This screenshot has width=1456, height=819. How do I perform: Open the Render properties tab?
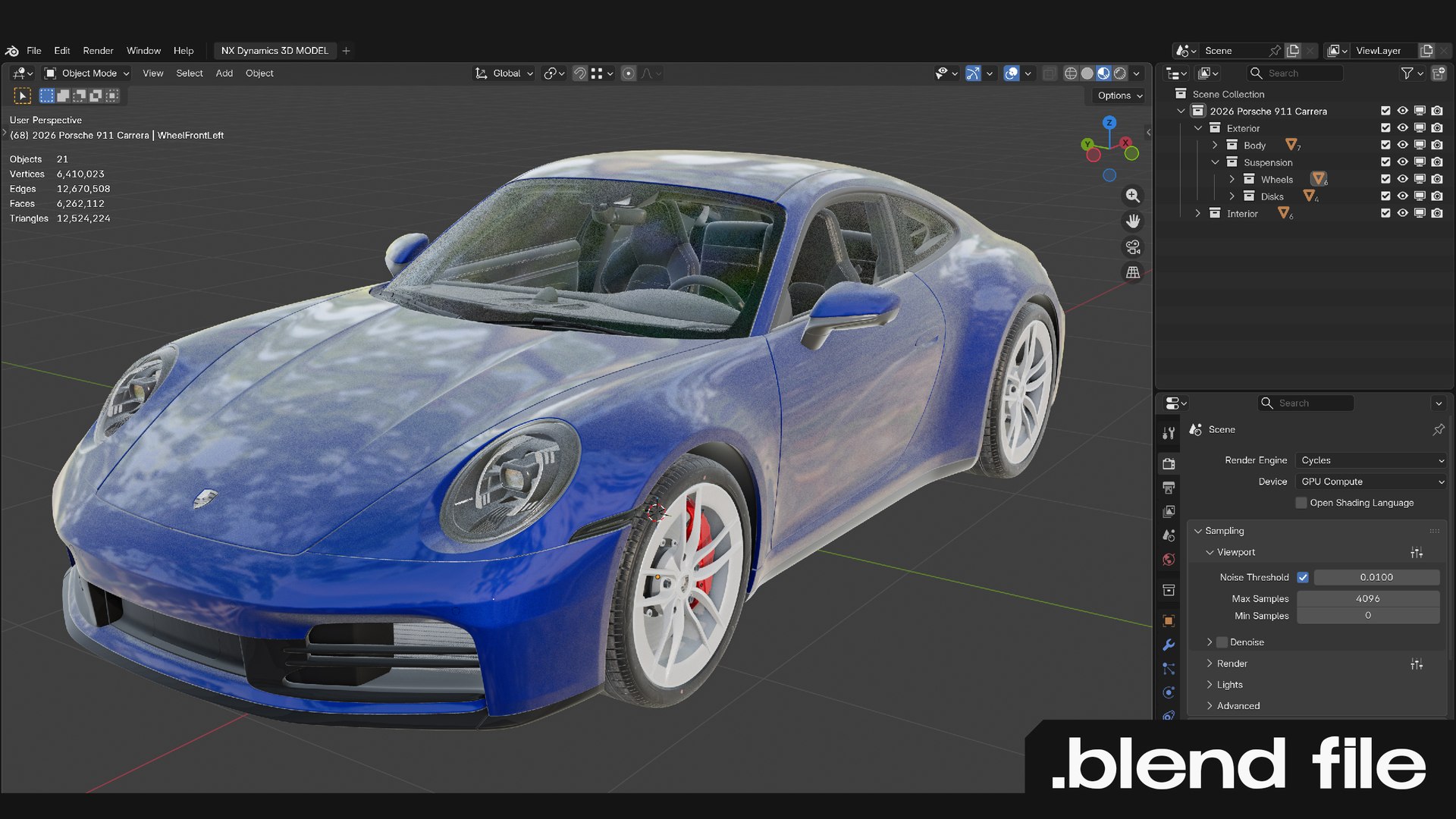pyautogui.click(x=1169, y=463)
